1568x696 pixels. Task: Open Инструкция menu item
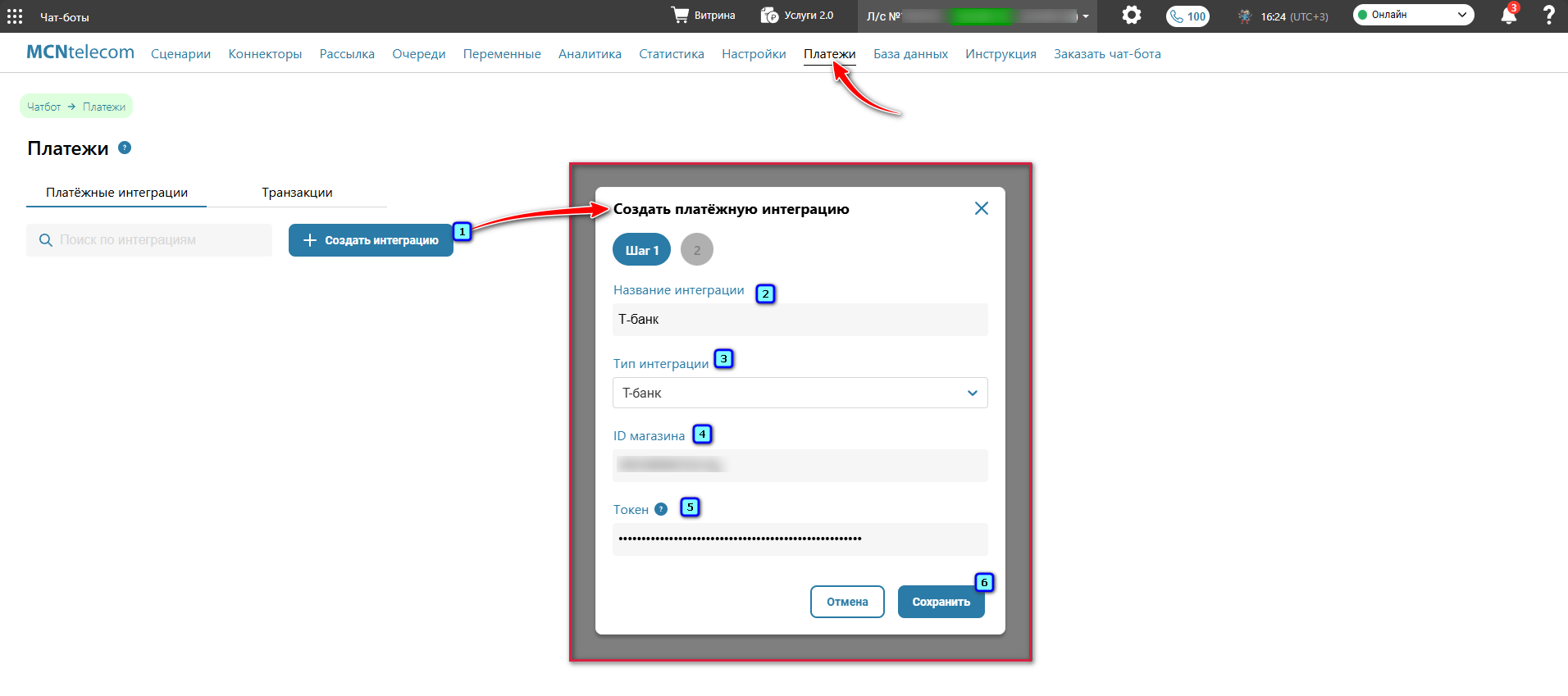[x=1001, y=54]
